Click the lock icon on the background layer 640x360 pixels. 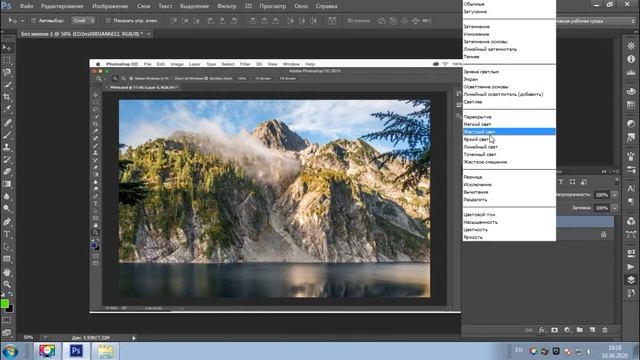point(604,234)
